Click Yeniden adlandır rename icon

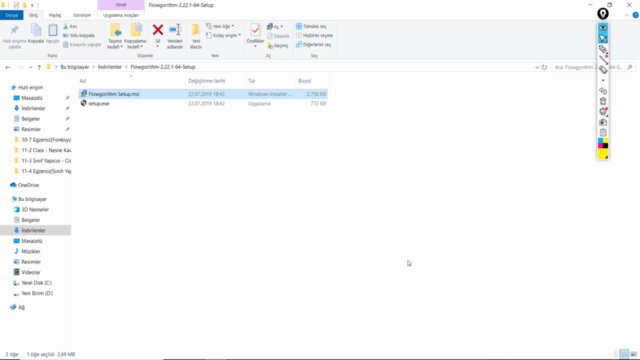tap(175, 30)
